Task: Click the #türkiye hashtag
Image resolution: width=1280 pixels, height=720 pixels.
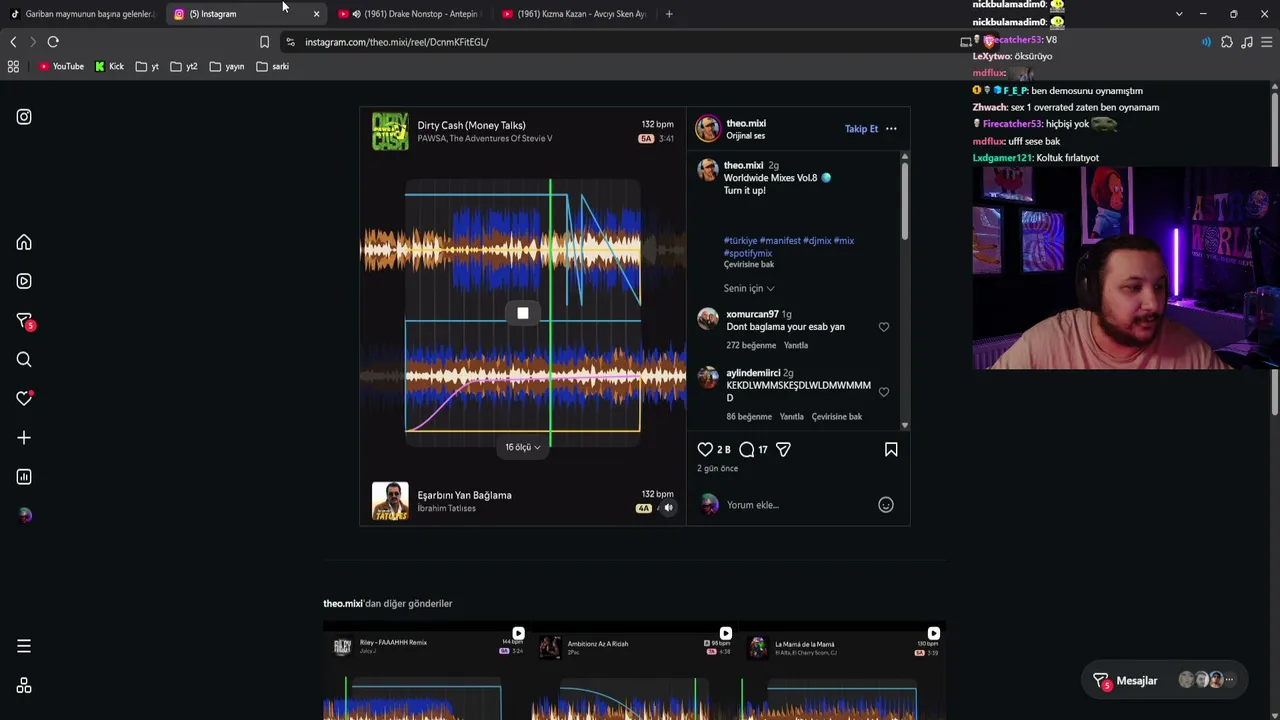Action: [x=740, y=241]
